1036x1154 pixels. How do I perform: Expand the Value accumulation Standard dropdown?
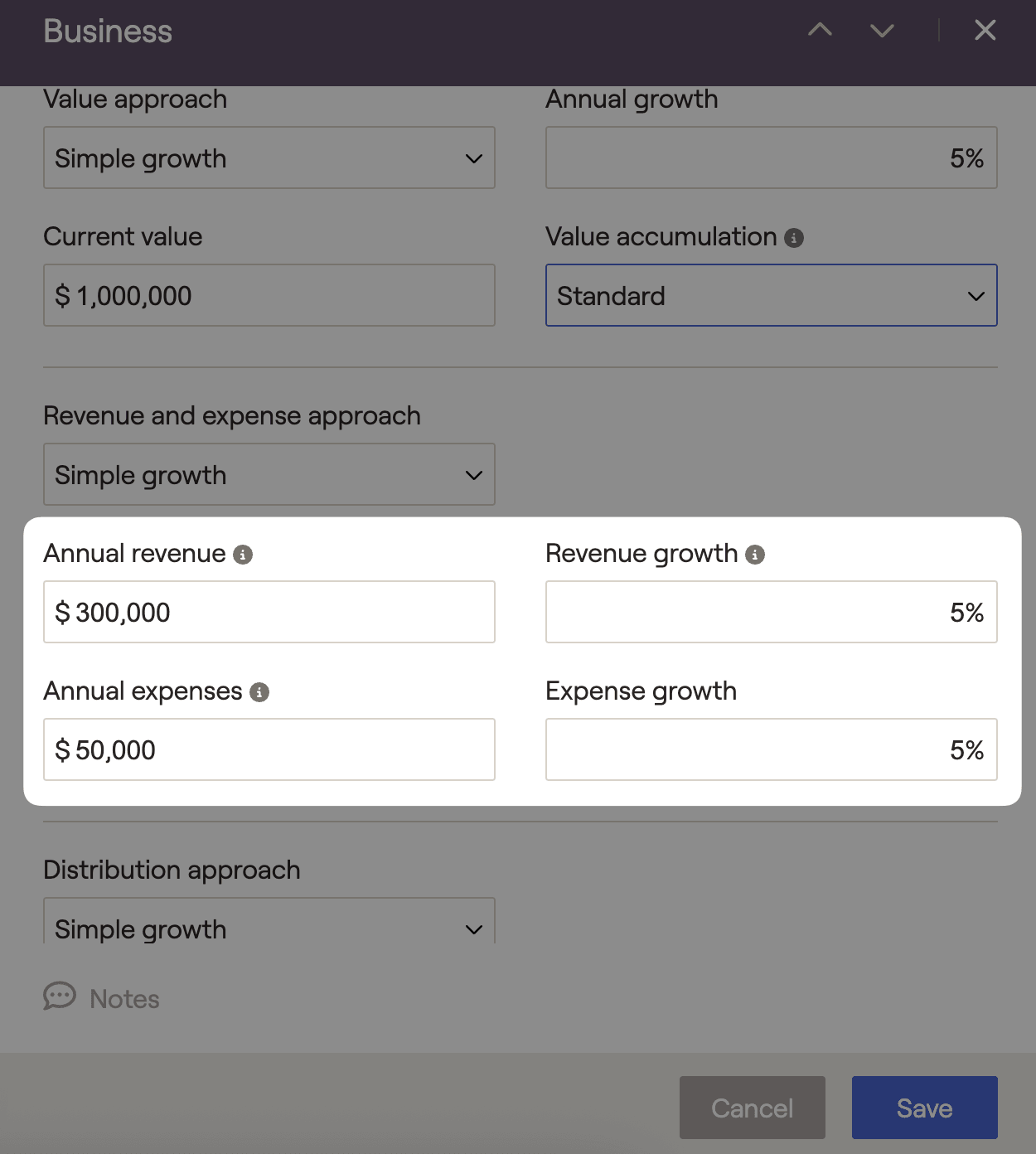pos(771,295)
